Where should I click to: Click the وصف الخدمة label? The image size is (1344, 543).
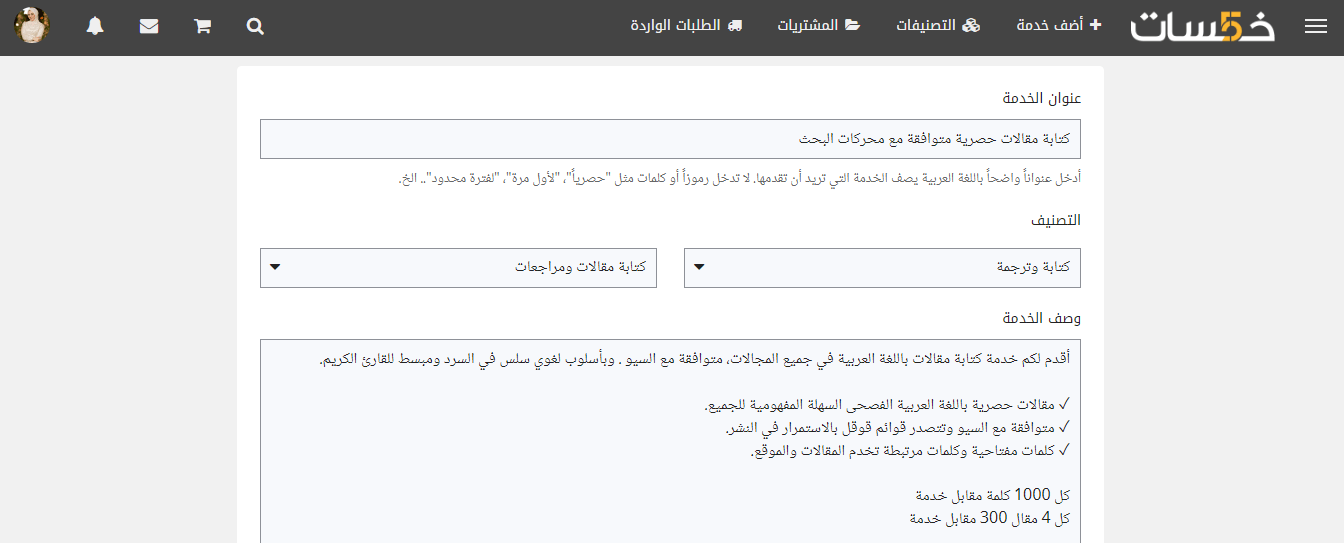click(1042, 318)
